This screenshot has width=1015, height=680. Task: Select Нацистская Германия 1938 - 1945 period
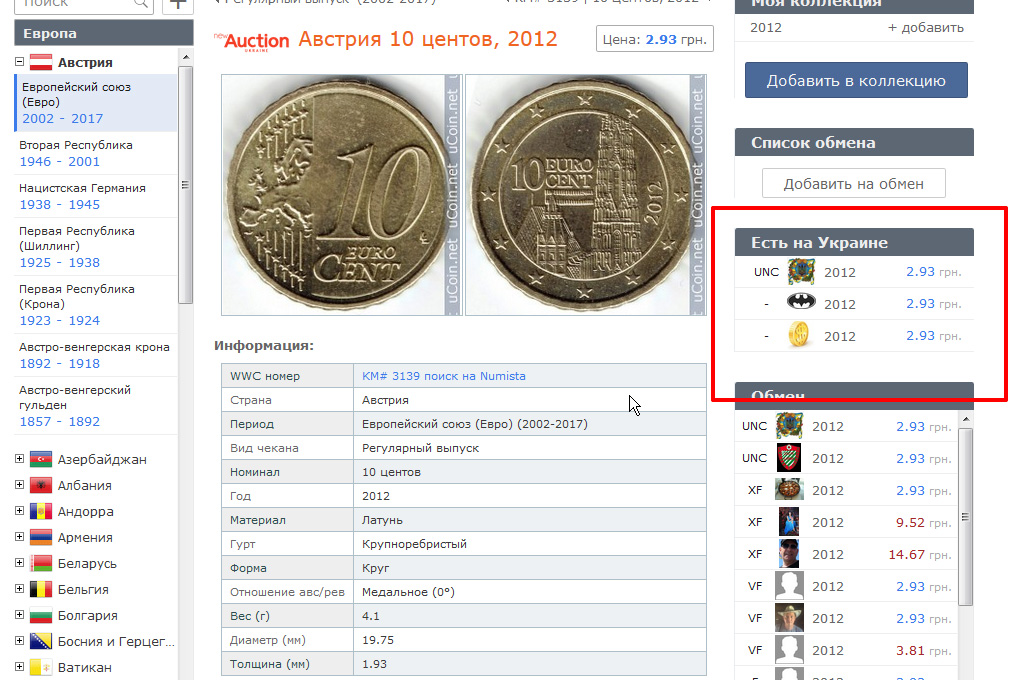coord(82,196)
